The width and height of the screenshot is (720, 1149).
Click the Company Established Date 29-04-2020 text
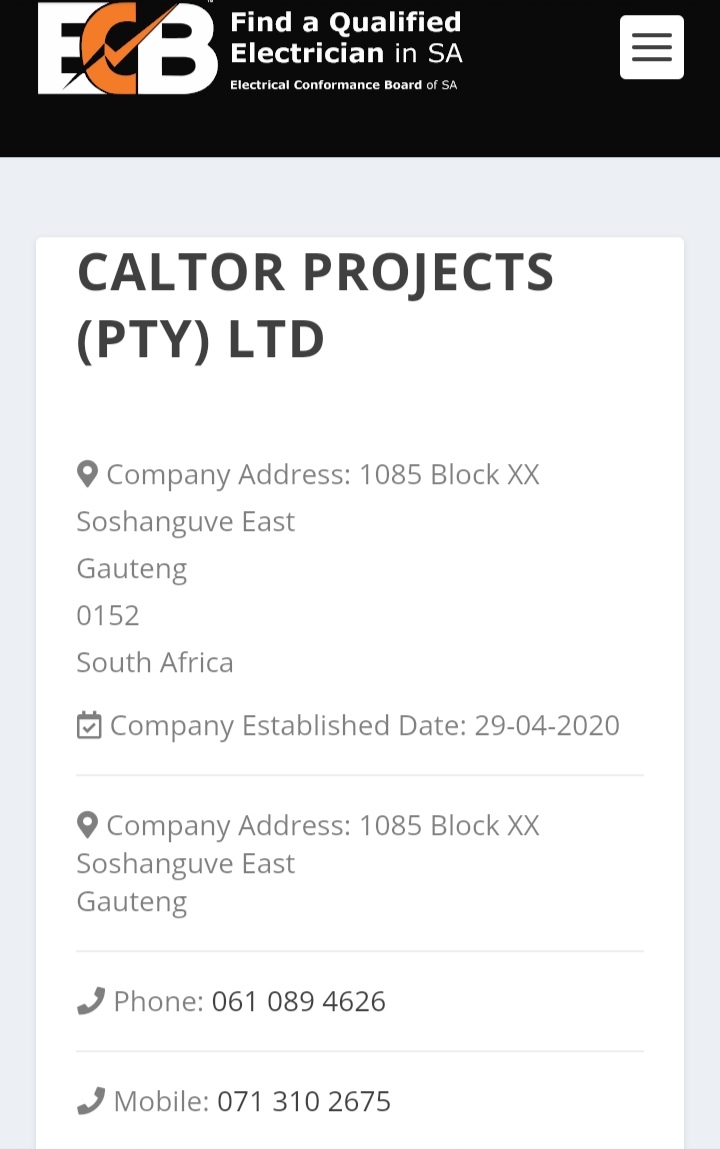[364, 725]
